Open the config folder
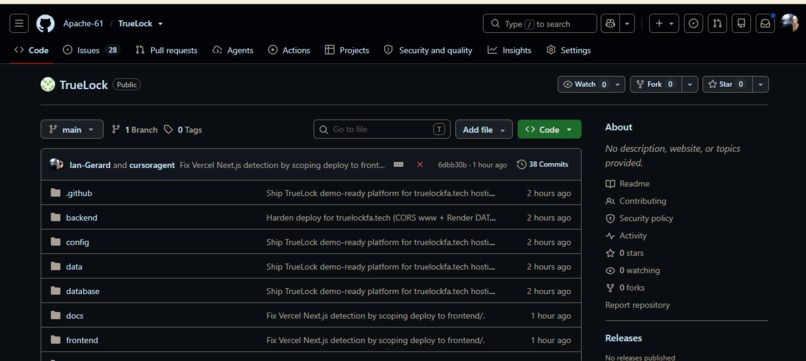The height and width of the screenshot is (361, 806). (78, 242)
